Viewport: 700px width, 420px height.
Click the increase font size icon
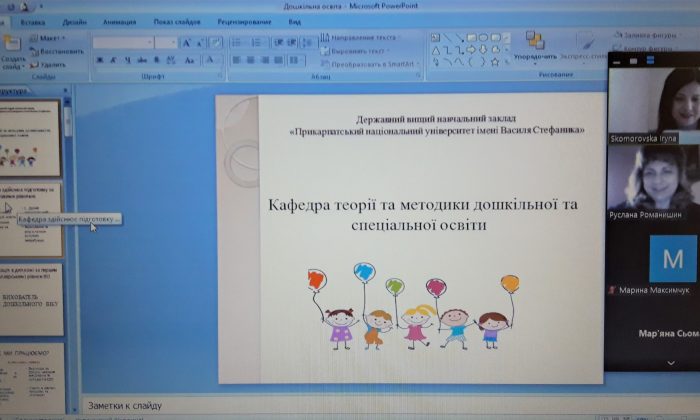(x=188, y=43)
